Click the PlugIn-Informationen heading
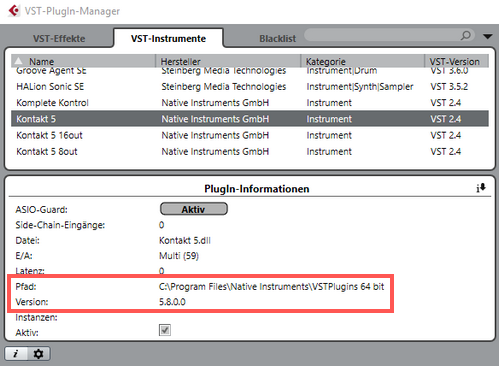 tap(257, 189)
